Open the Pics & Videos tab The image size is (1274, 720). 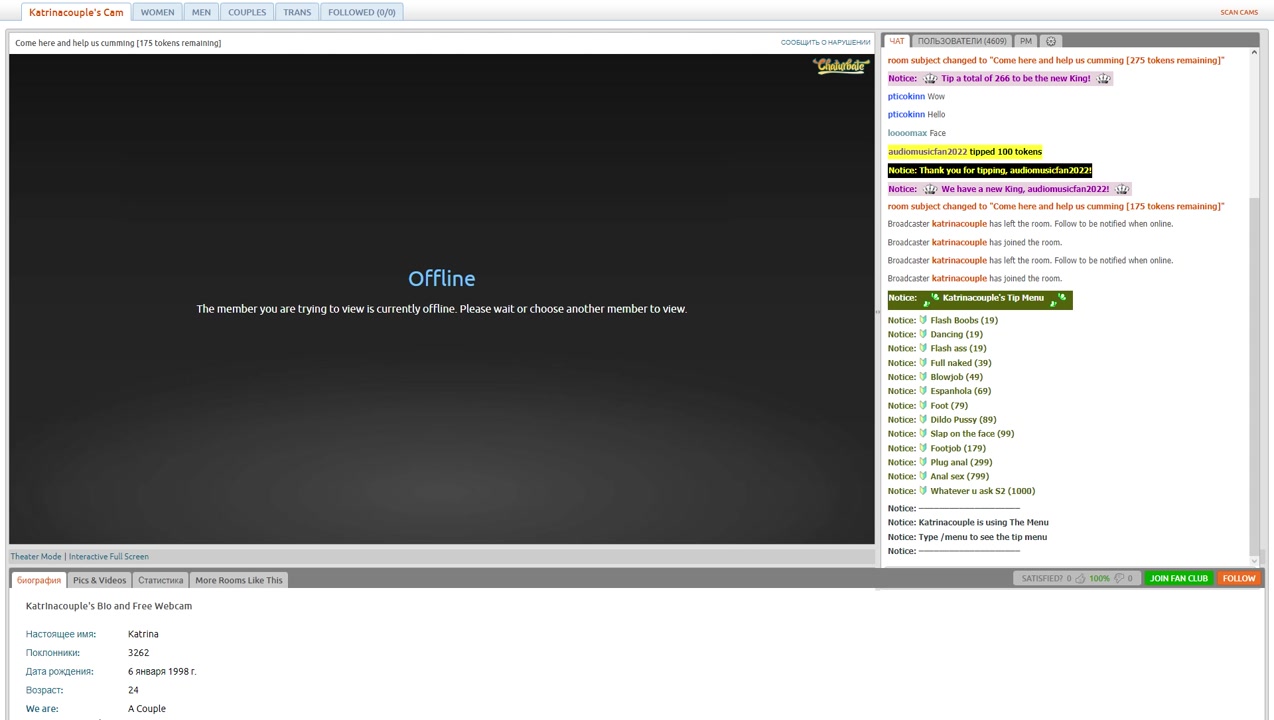(x=99, y=580)
